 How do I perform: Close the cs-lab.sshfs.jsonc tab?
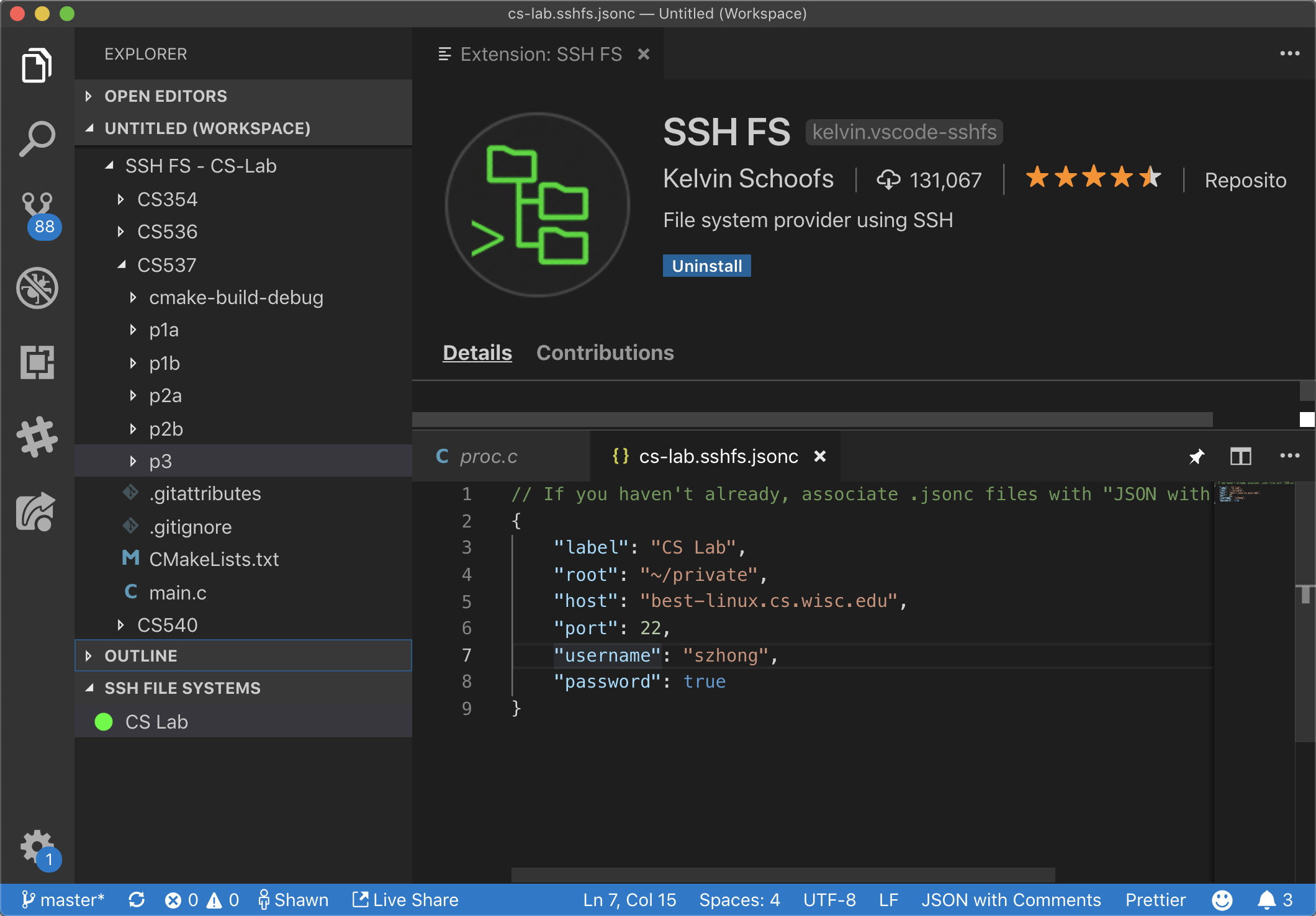820,457
